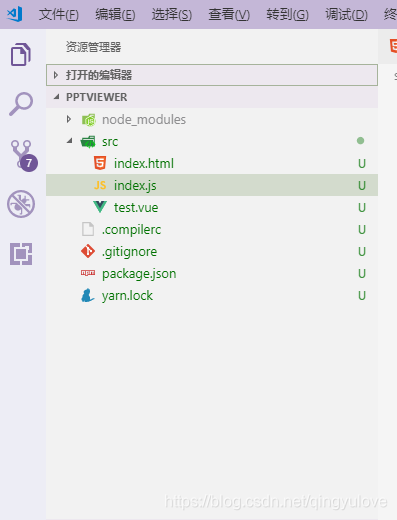Open the Search view icon

click(21, 104)
